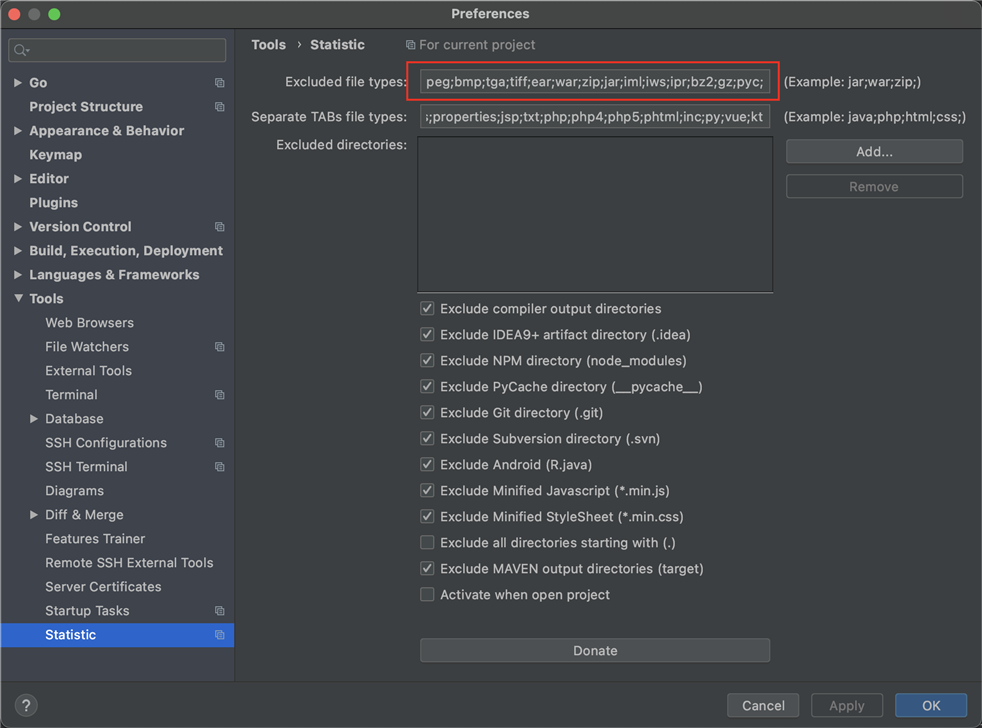Click Add... for excluded directories
Image resolution: width=982 pixels, height=728 pixels.
pos(874,152)
